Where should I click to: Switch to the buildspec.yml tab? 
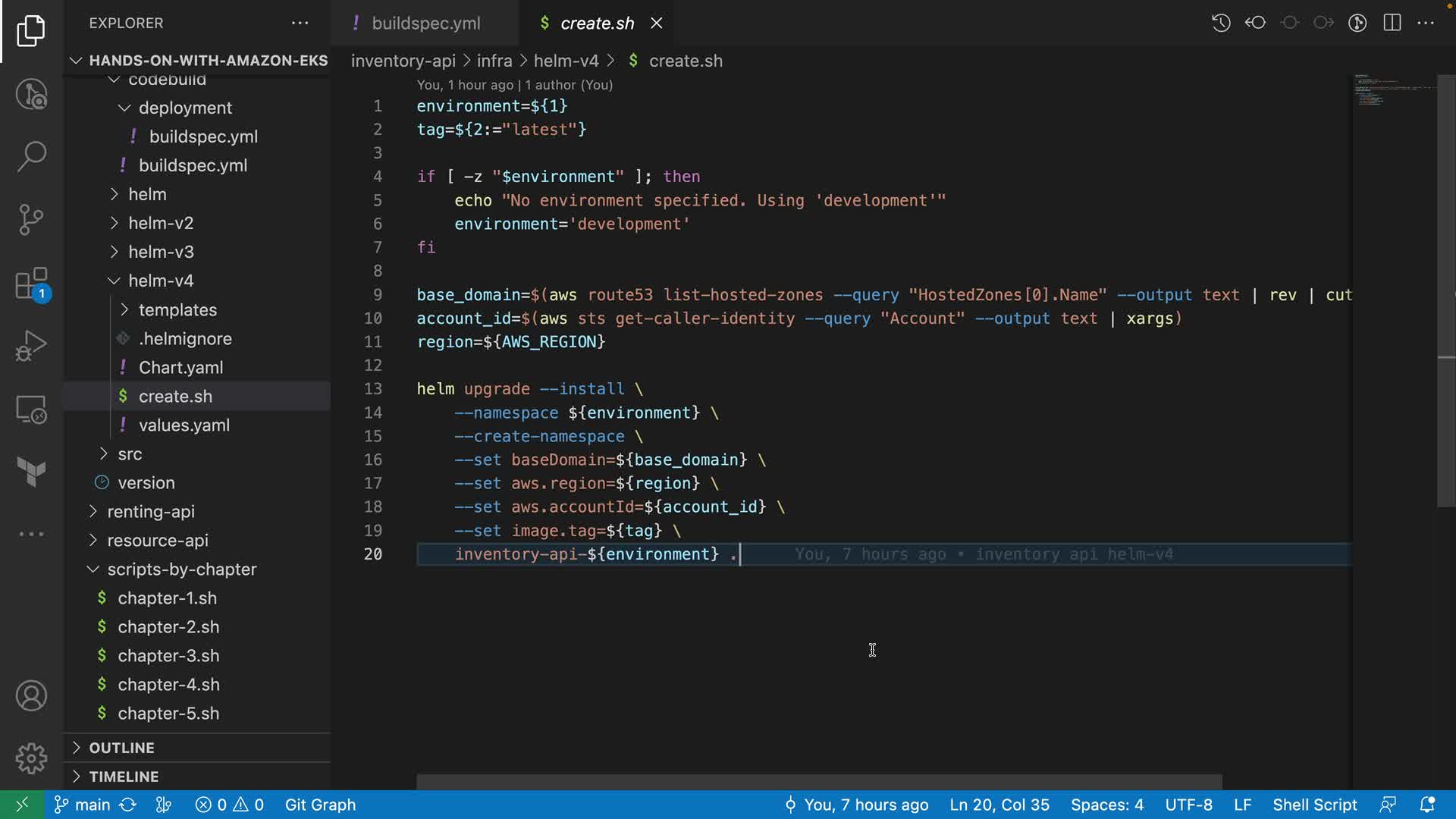tap(425, 24)
